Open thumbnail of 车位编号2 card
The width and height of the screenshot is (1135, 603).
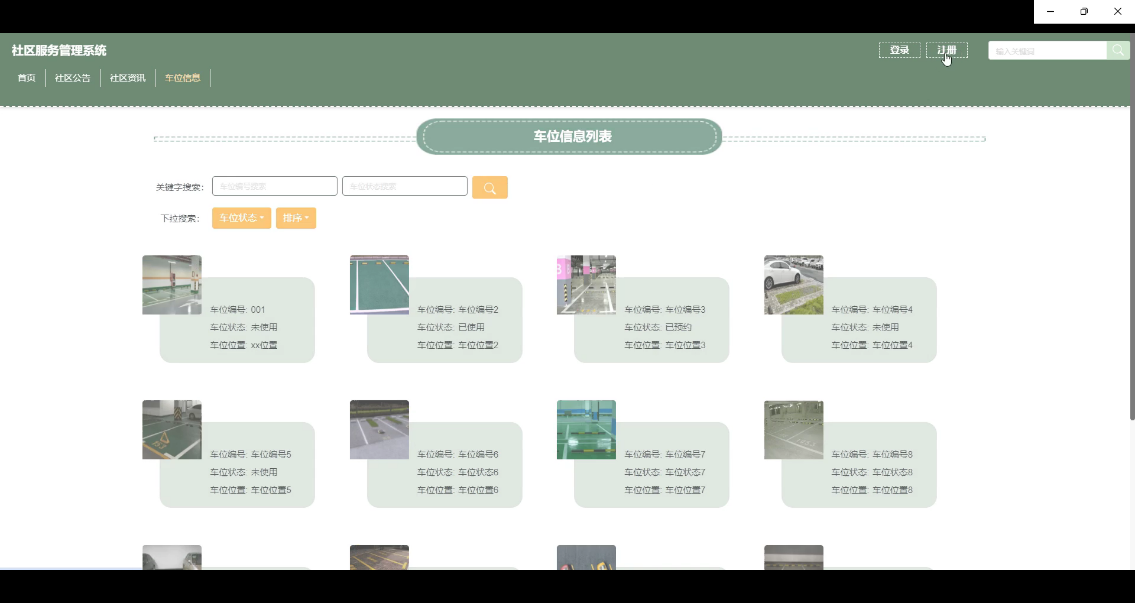pos(379,284)
